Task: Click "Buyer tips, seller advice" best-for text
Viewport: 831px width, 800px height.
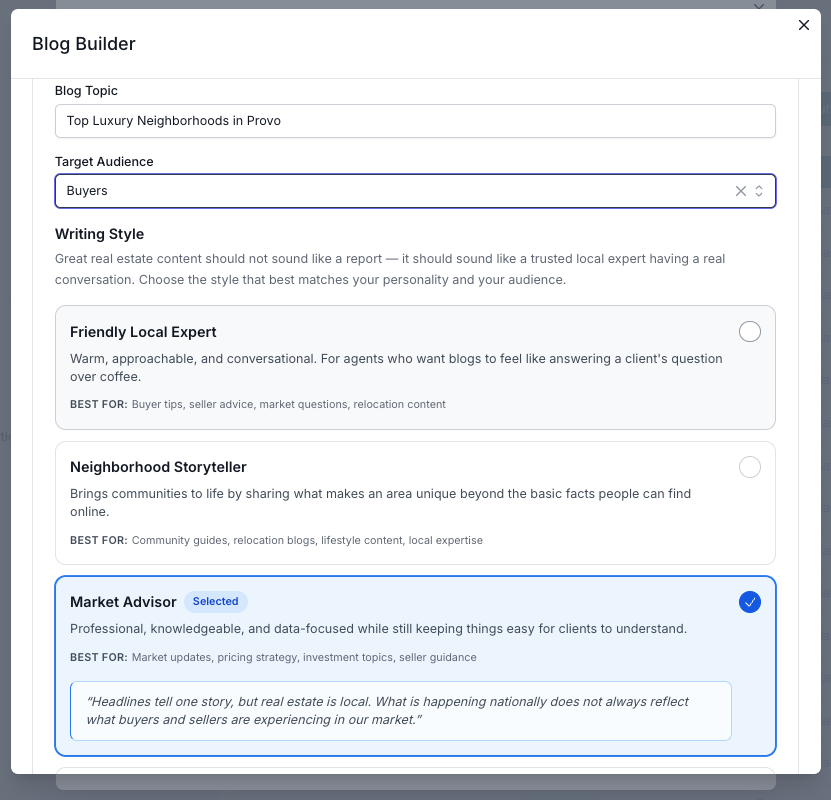Action: coord(288,404)
